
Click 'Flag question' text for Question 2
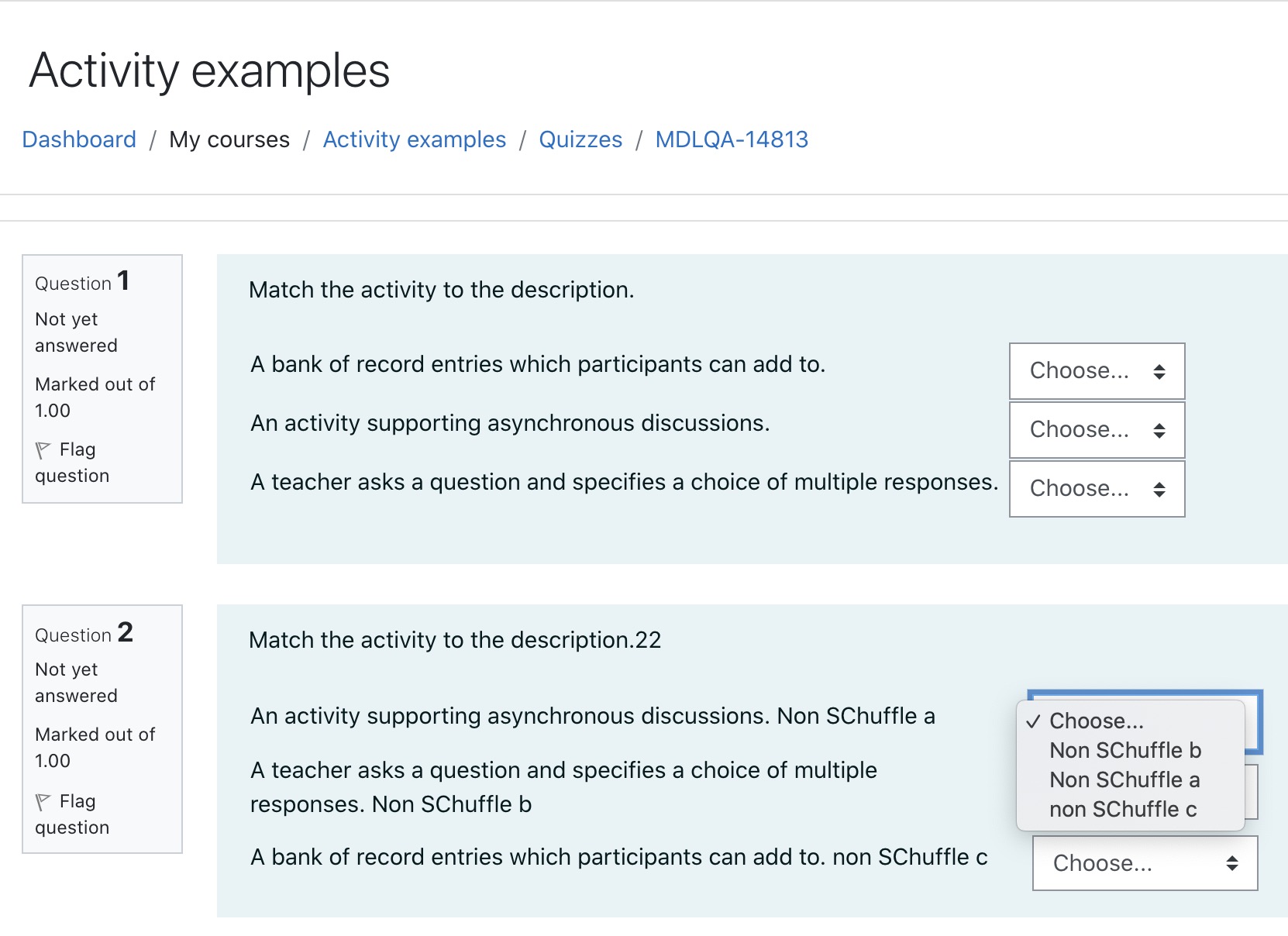(72, 814)
